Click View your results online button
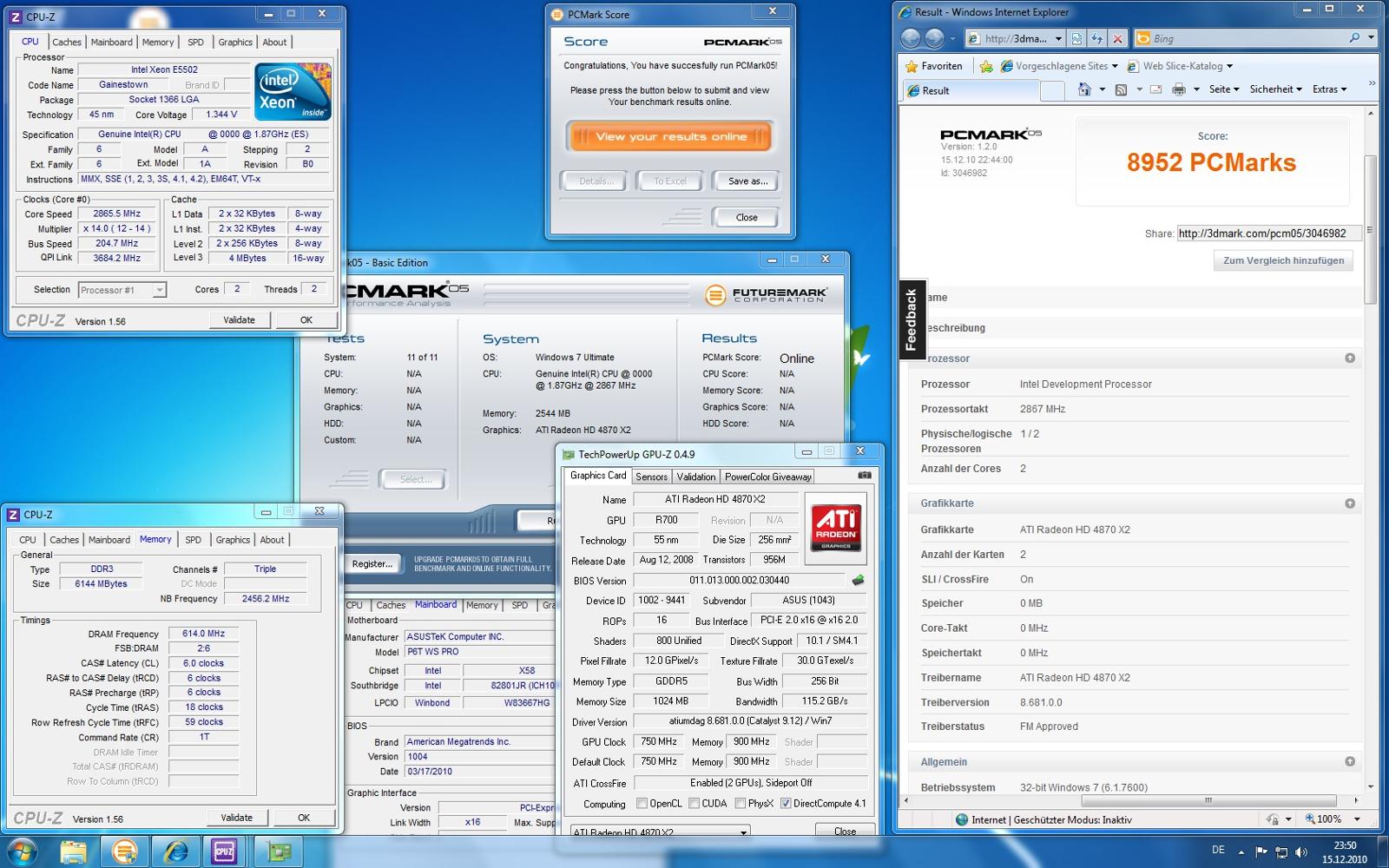This screenshot has width=1389, height=868. tap(670, 136)
